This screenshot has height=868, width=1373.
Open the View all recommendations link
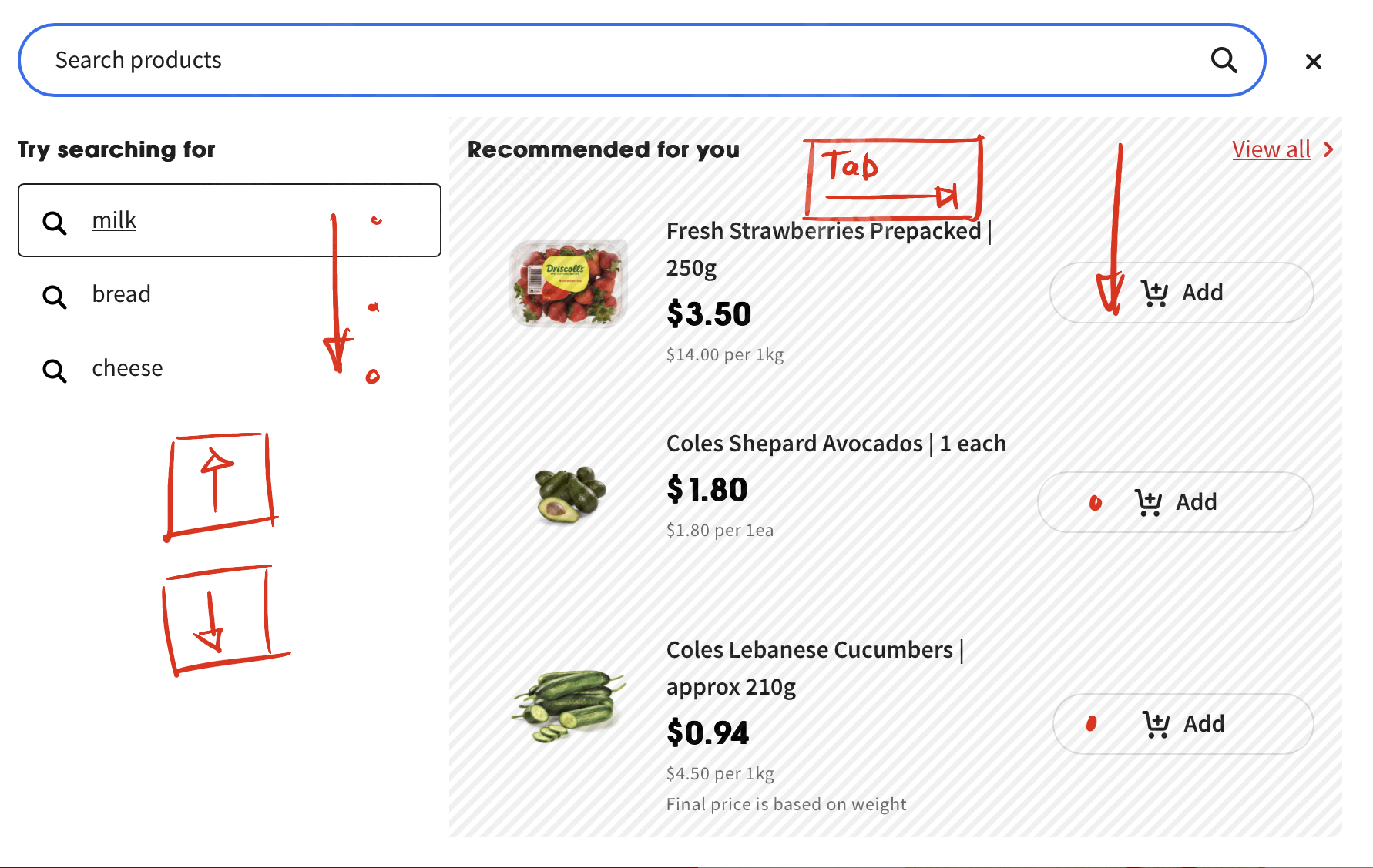pos(1271,149)
